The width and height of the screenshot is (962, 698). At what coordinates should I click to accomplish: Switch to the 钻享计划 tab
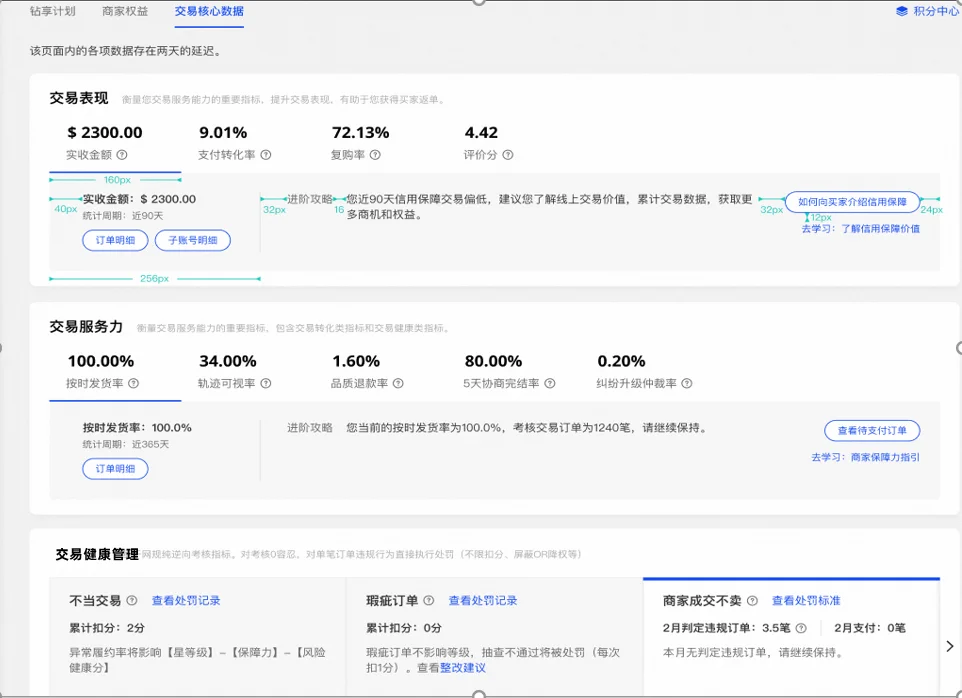(x=52, y=12)
